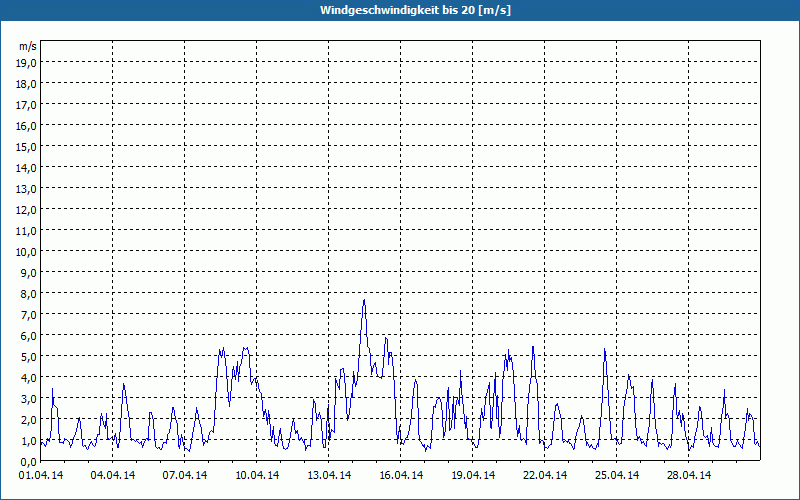This screenshot has width=800, height=500.
Task: Select the date label '01.04.14'
Action: click(41, 476)
